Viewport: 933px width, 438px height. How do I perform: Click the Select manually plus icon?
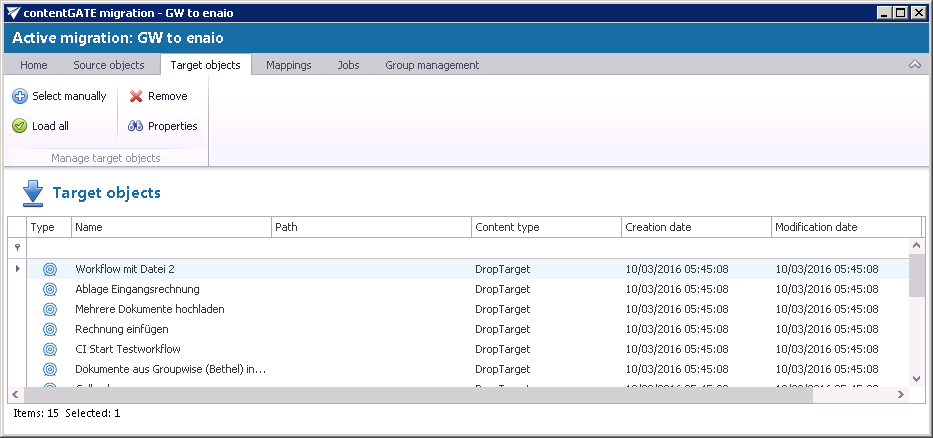(x=20, y=96)
